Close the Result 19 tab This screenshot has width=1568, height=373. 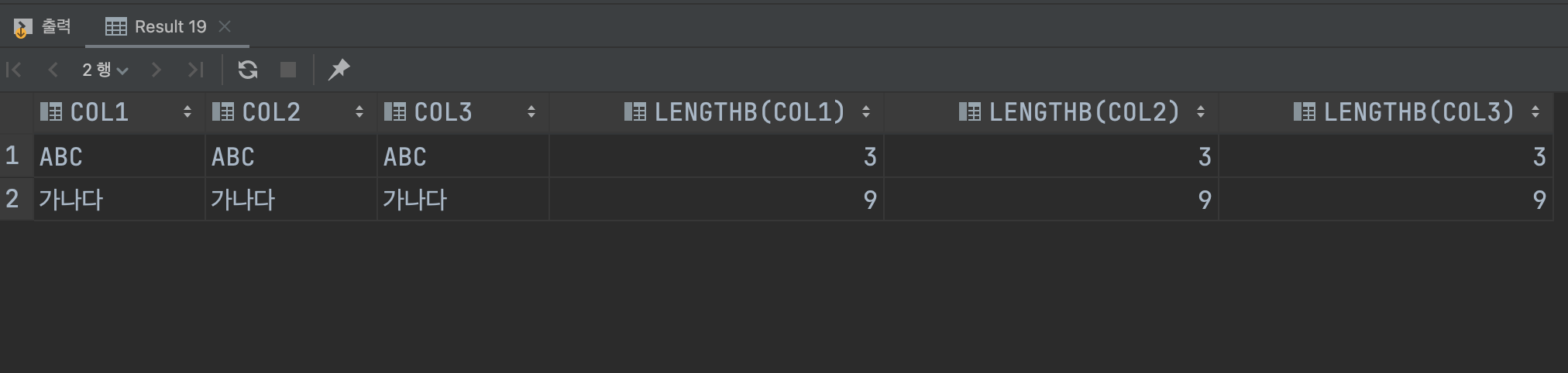click(225, 27)
